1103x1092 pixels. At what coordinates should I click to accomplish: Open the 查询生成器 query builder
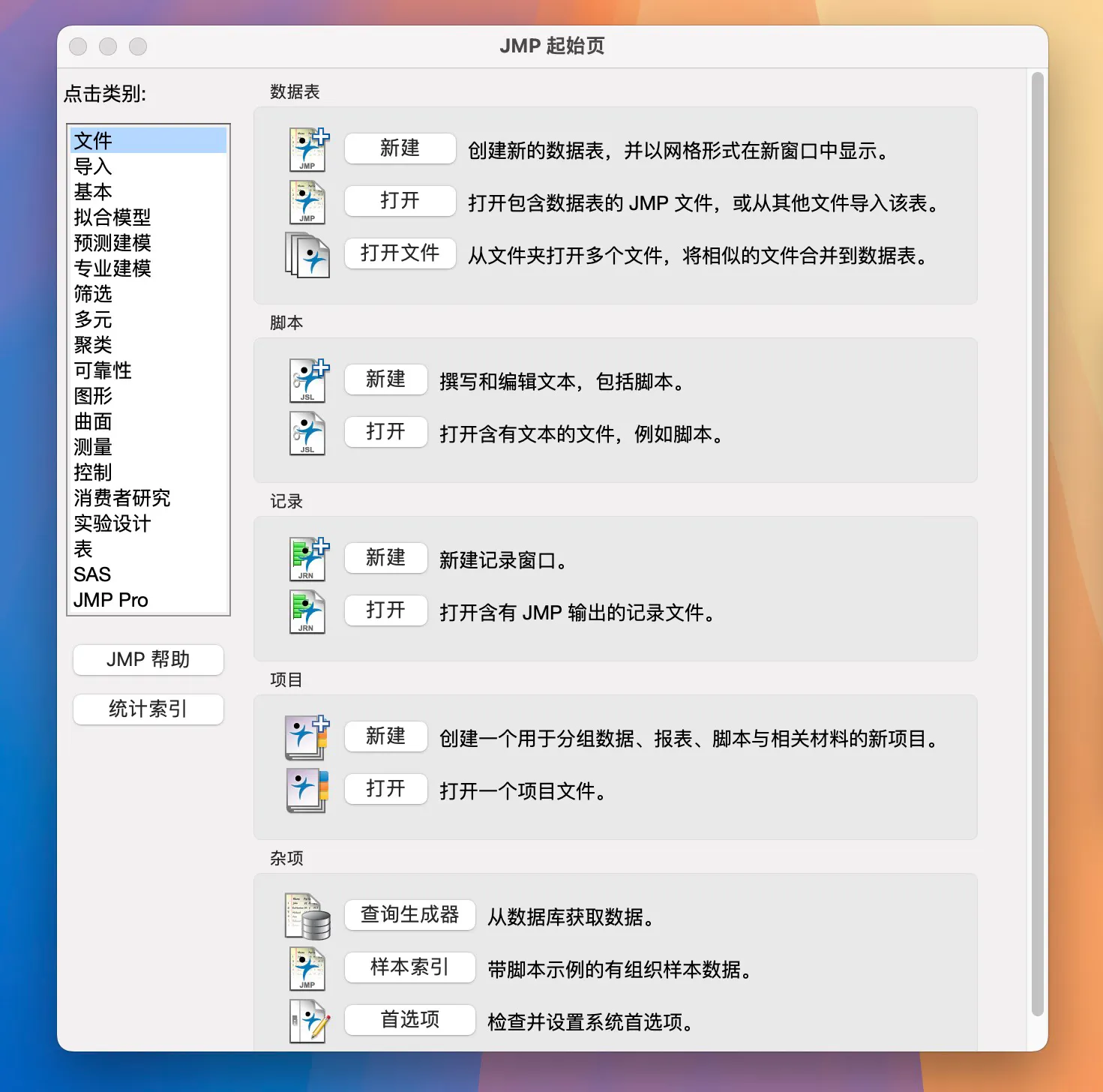tap(410, 915)
